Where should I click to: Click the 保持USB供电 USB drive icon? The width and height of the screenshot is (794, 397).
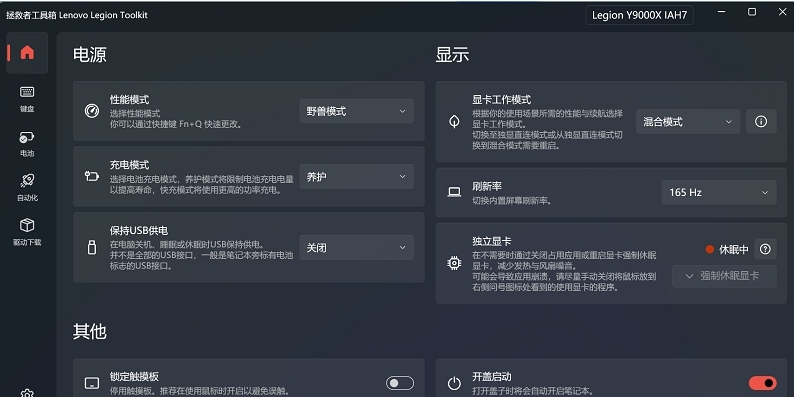tap(92, 248)
